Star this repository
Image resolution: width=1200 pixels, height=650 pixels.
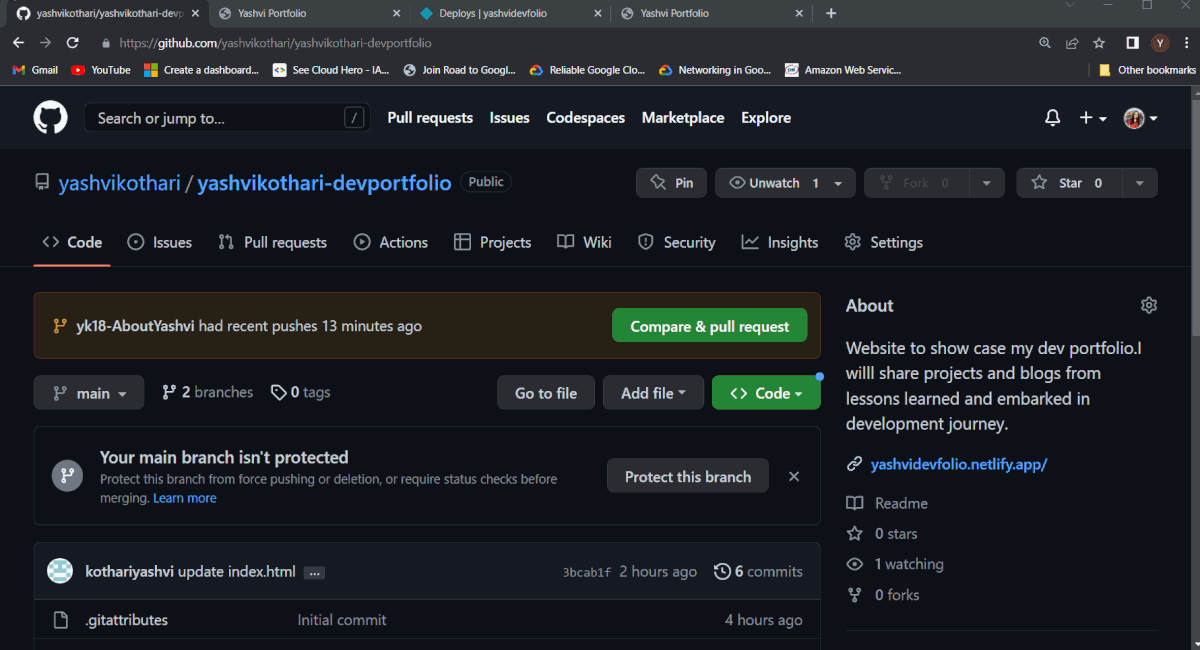pos(1070,183)
